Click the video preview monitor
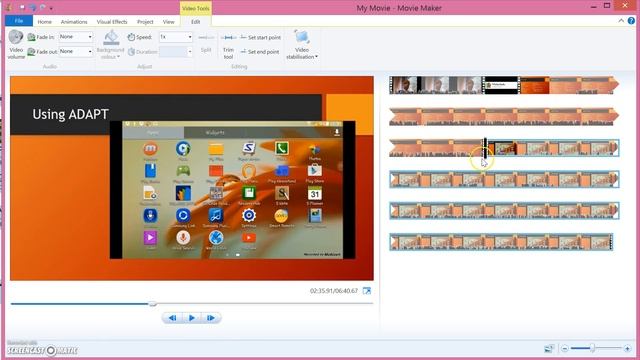 [192, 178]
